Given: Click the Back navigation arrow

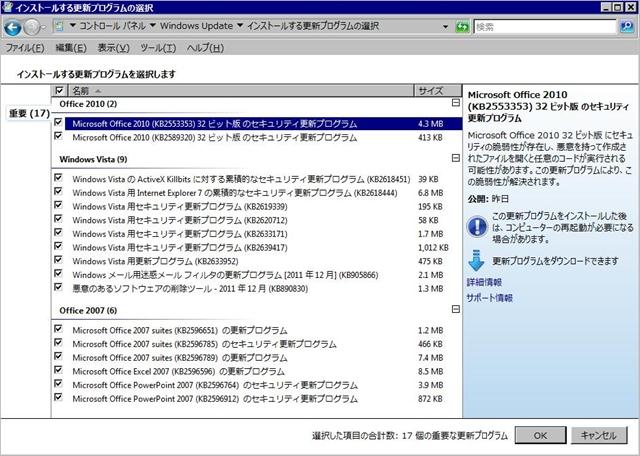Looking at the screenshot, I should [x=13, y=28].
